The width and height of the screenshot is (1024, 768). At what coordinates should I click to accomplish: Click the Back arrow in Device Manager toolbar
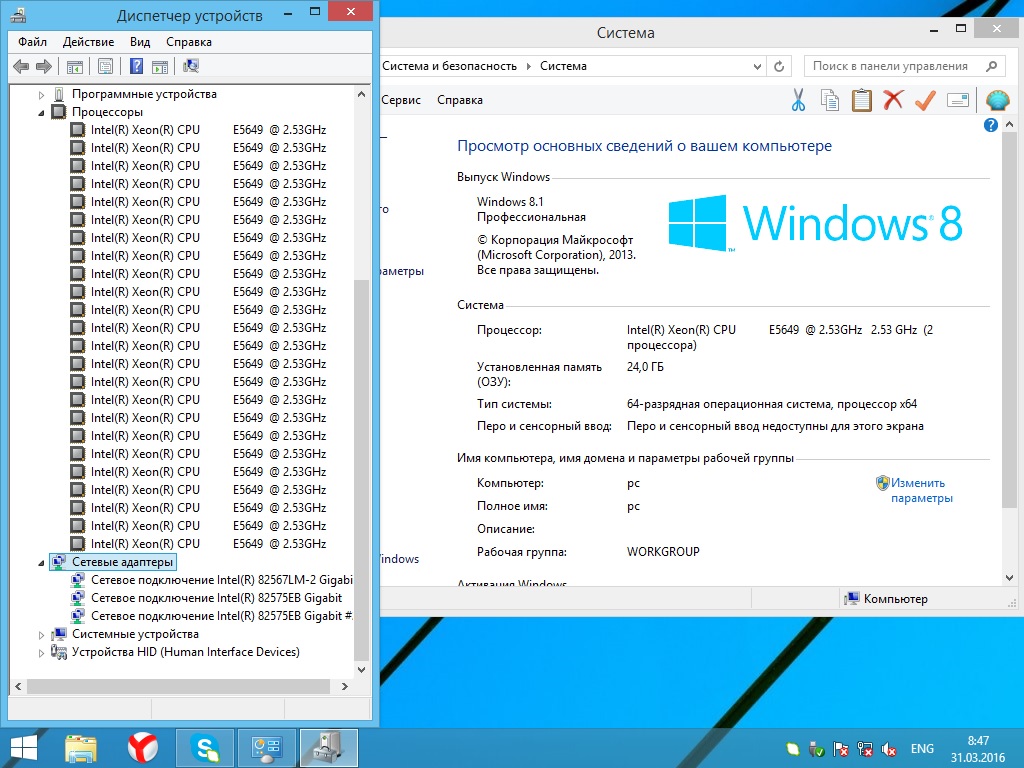tap(21, 66)
